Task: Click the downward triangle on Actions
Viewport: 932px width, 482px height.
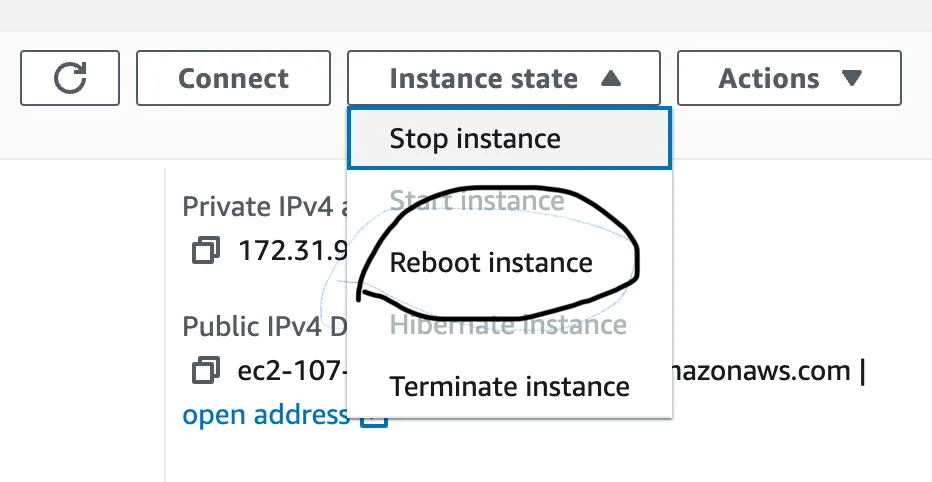Action: 852,79
